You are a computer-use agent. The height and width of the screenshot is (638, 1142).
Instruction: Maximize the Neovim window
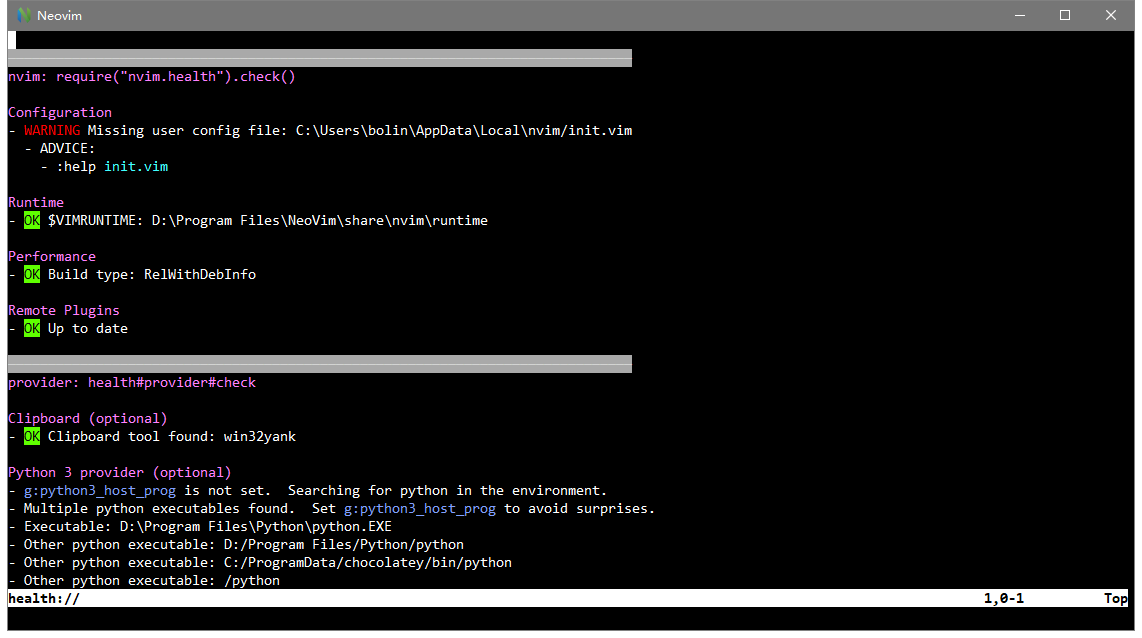[x=1065, y=15]
